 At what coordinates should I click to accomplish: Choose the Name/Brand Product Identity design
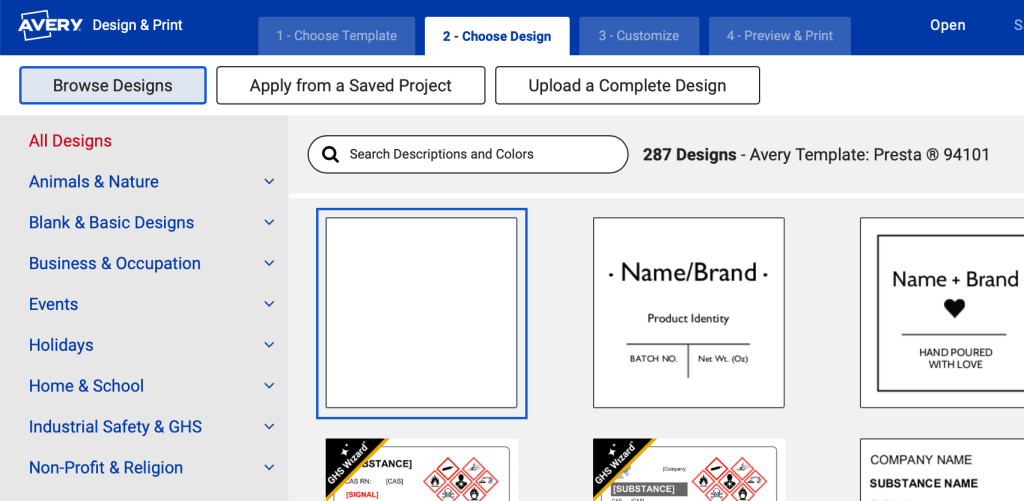[x=688, y=313]
